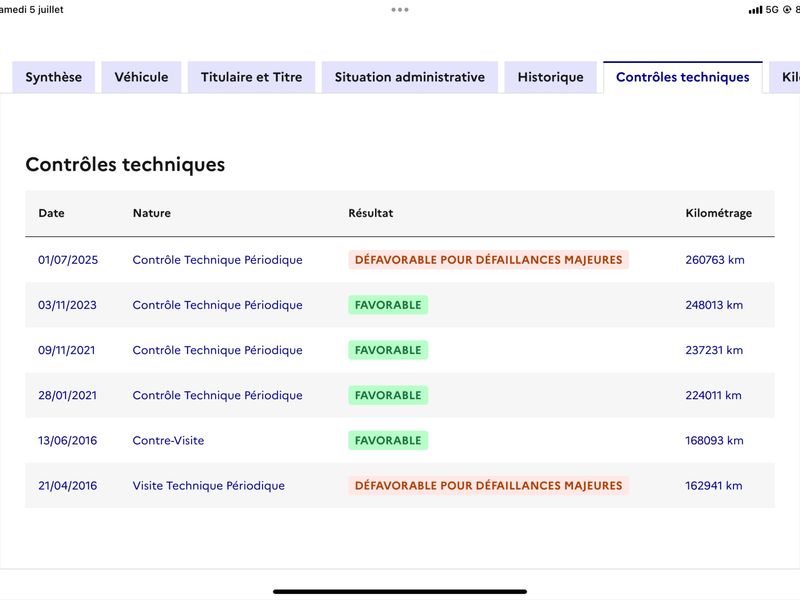Click the 248013 km mileage value
The height and width of the screenshot is (600, 800).
[x=714, y=305]
